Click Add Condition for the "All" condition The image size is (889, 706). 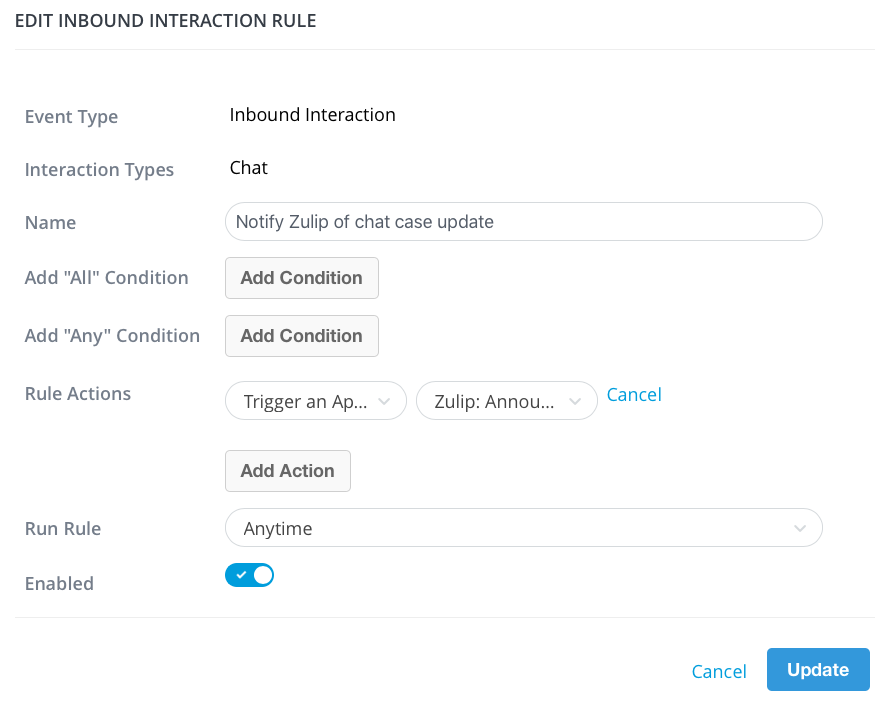[x=302, y=278]
